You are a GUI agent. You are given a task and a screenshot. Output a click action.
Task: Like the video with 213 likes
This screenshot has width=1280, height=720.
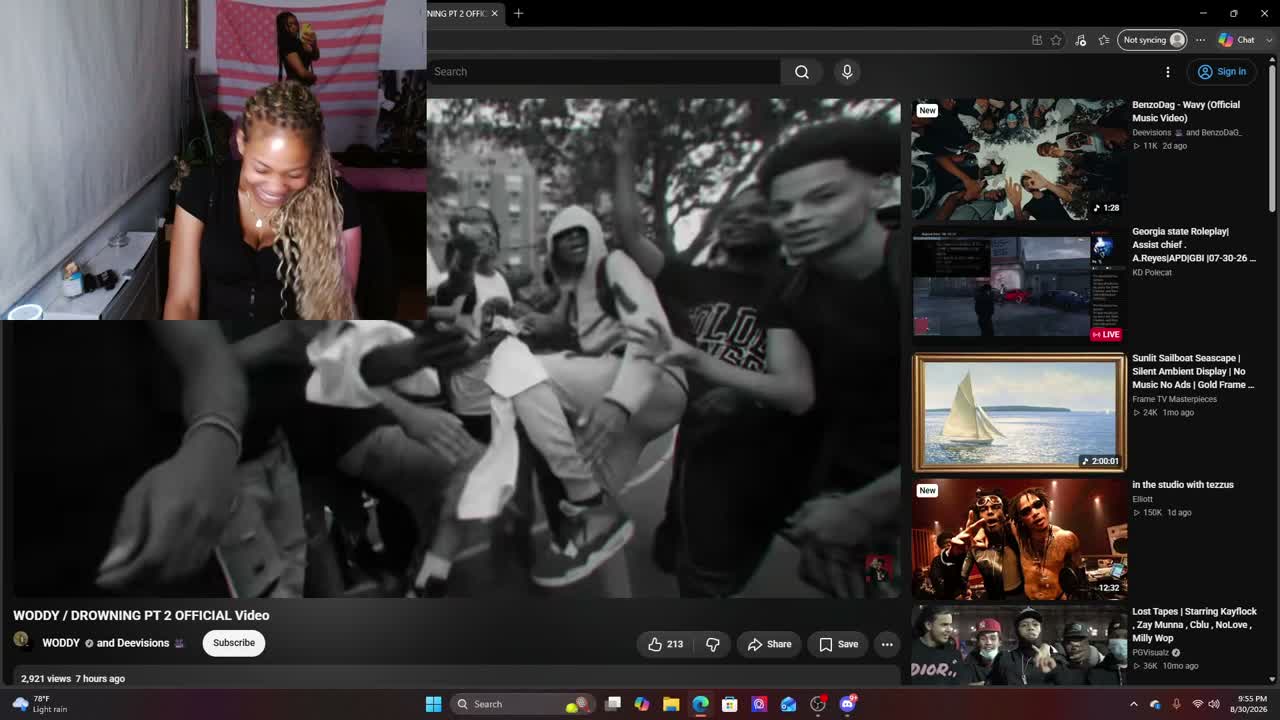click(666, 644)
